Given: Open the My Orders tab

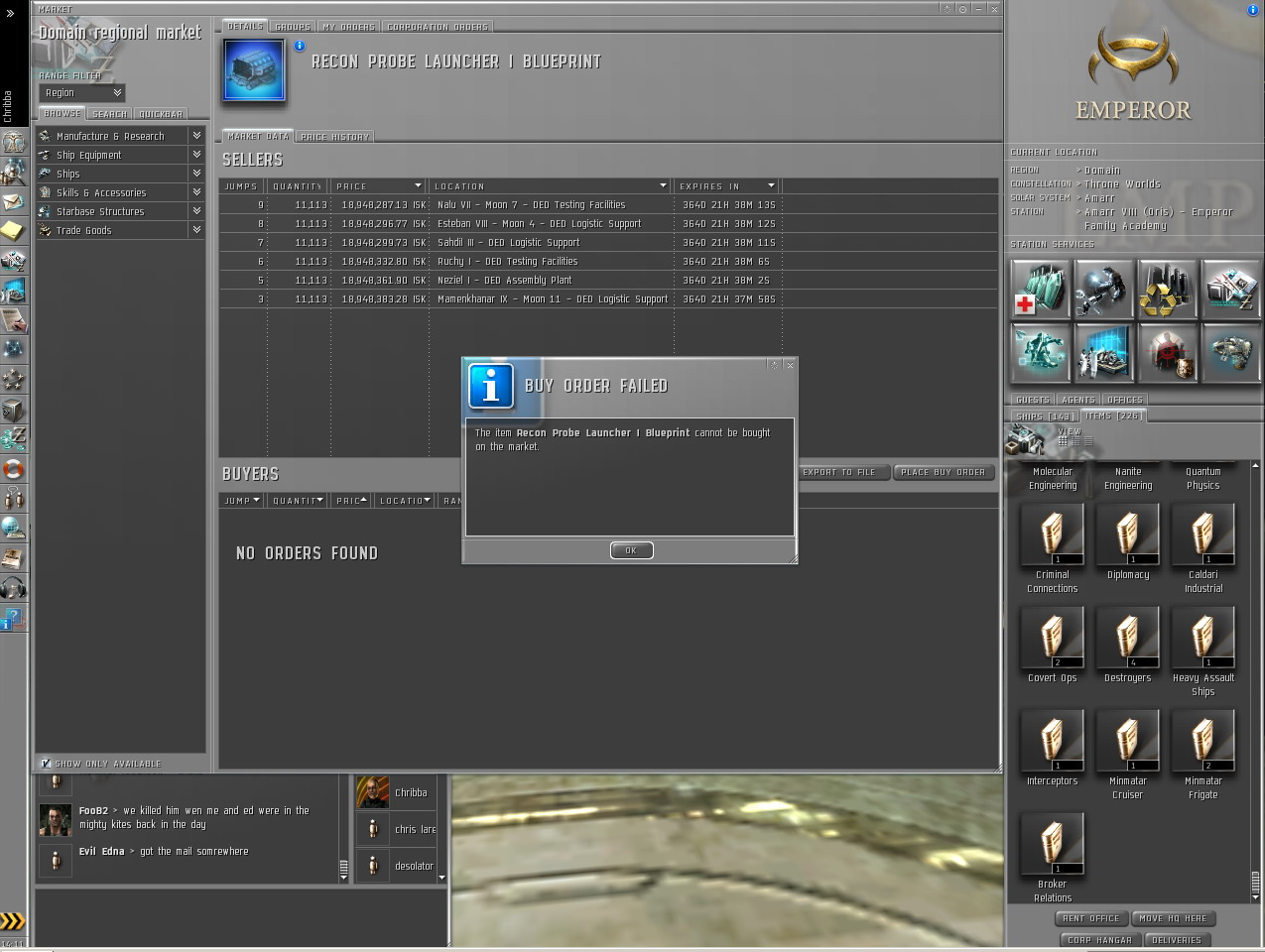Looking at the screenshot, I should [348, 27].
